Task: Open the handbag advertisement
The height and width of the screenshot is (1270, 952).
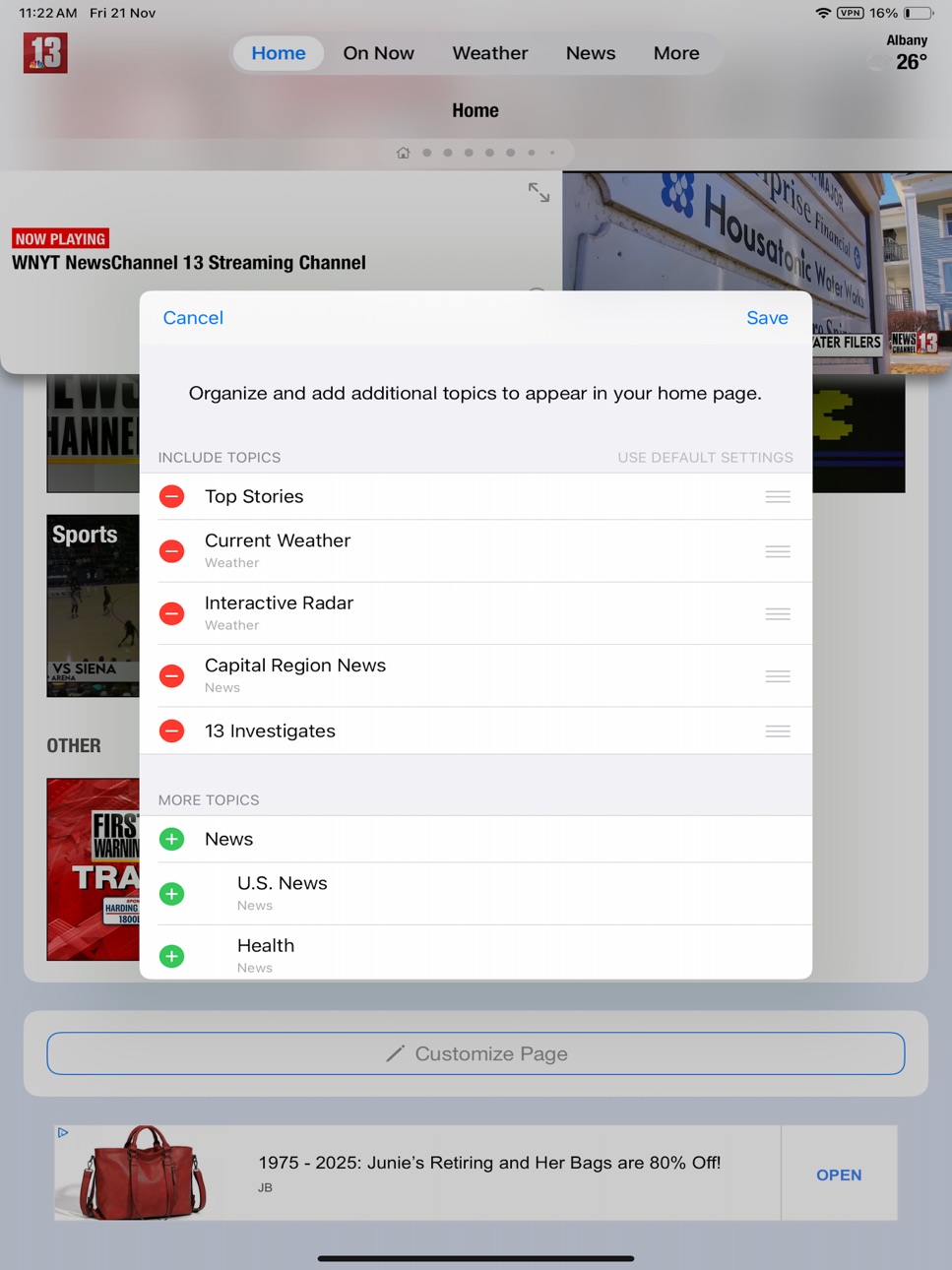Action: tap(839, 1175)
